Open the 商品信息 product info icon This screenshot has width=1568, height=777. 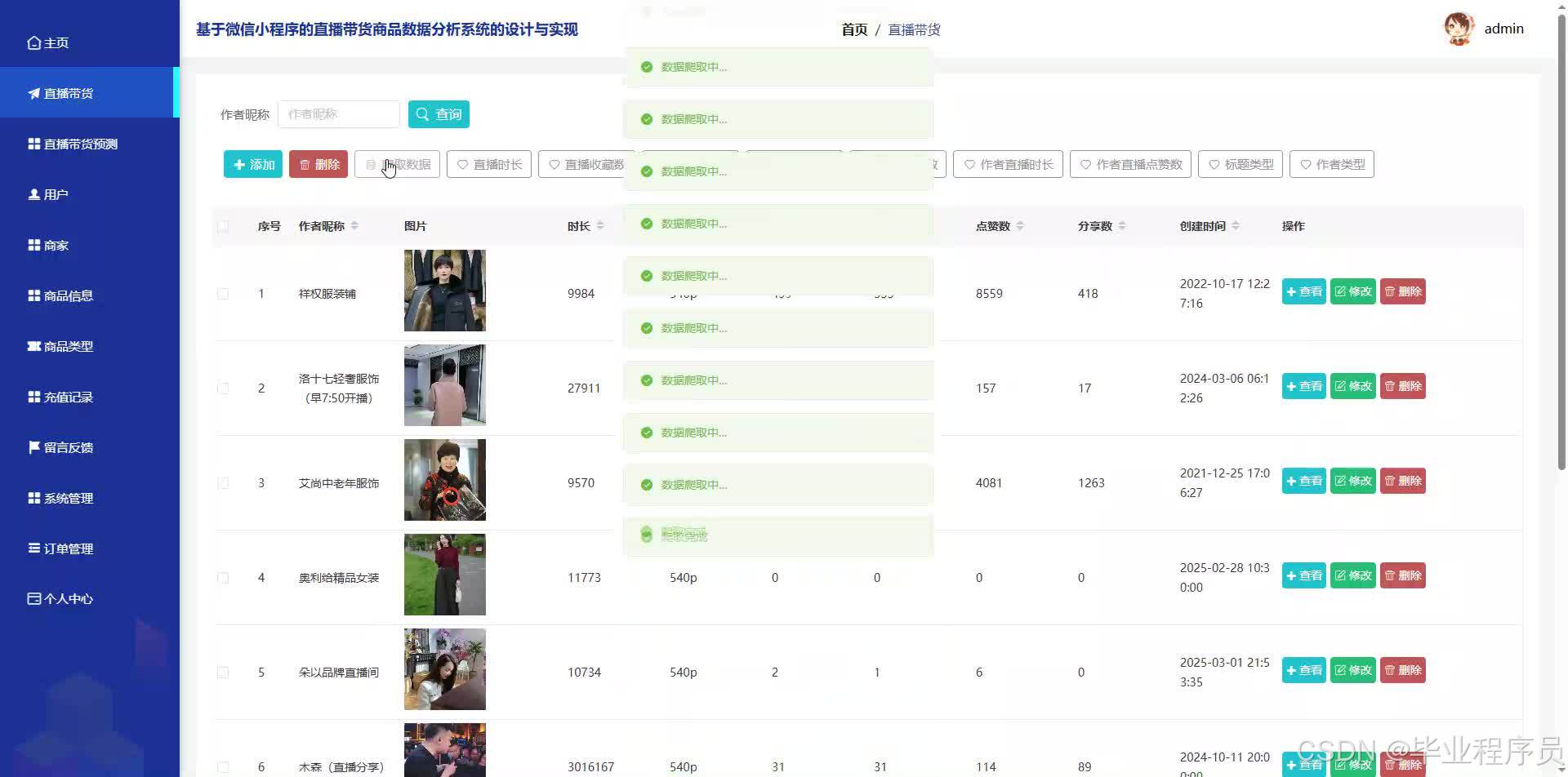tap(33, 295)
